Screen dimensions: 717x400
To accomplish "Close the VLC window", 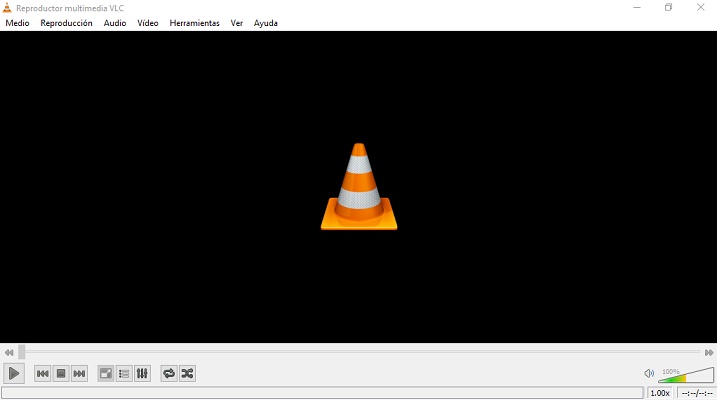I will tap(701, 7).
